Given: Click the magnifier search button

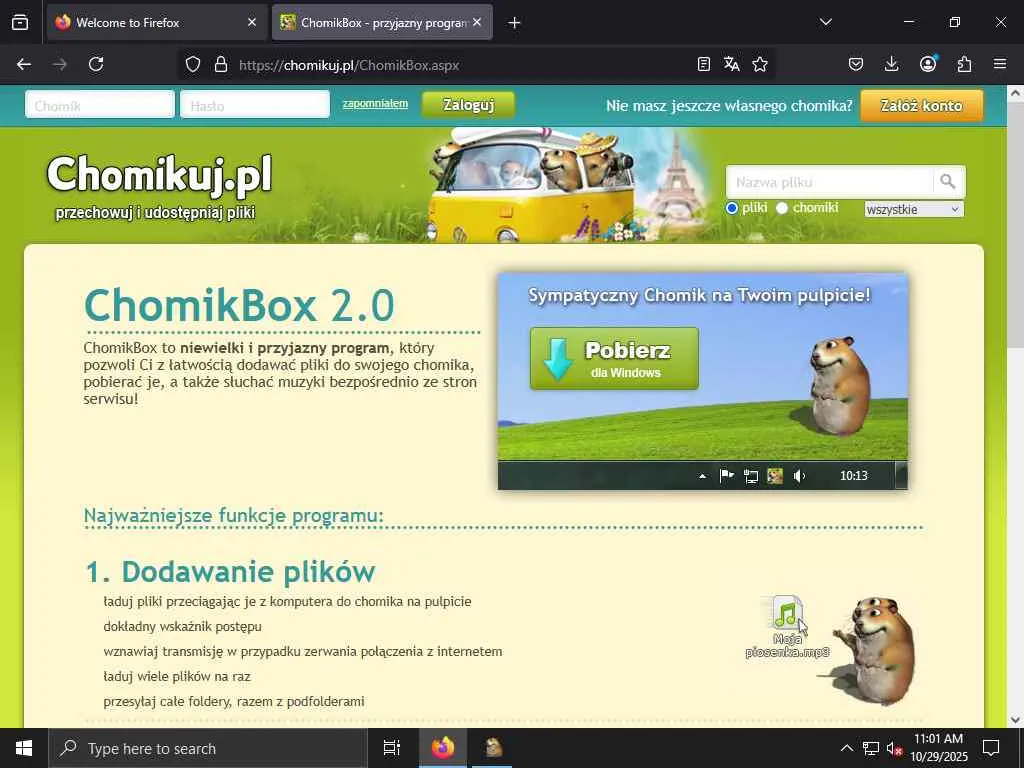Looking at the screenshot, I should (x=948, y=182).
